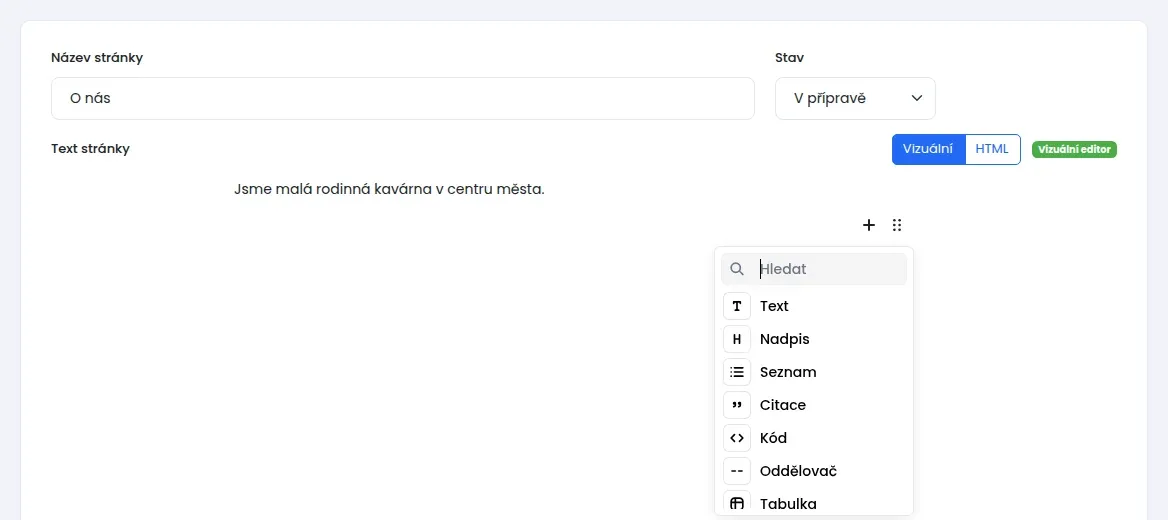
Task: Switch the editor to Vizuální mode
Action: tap(928, 149)
